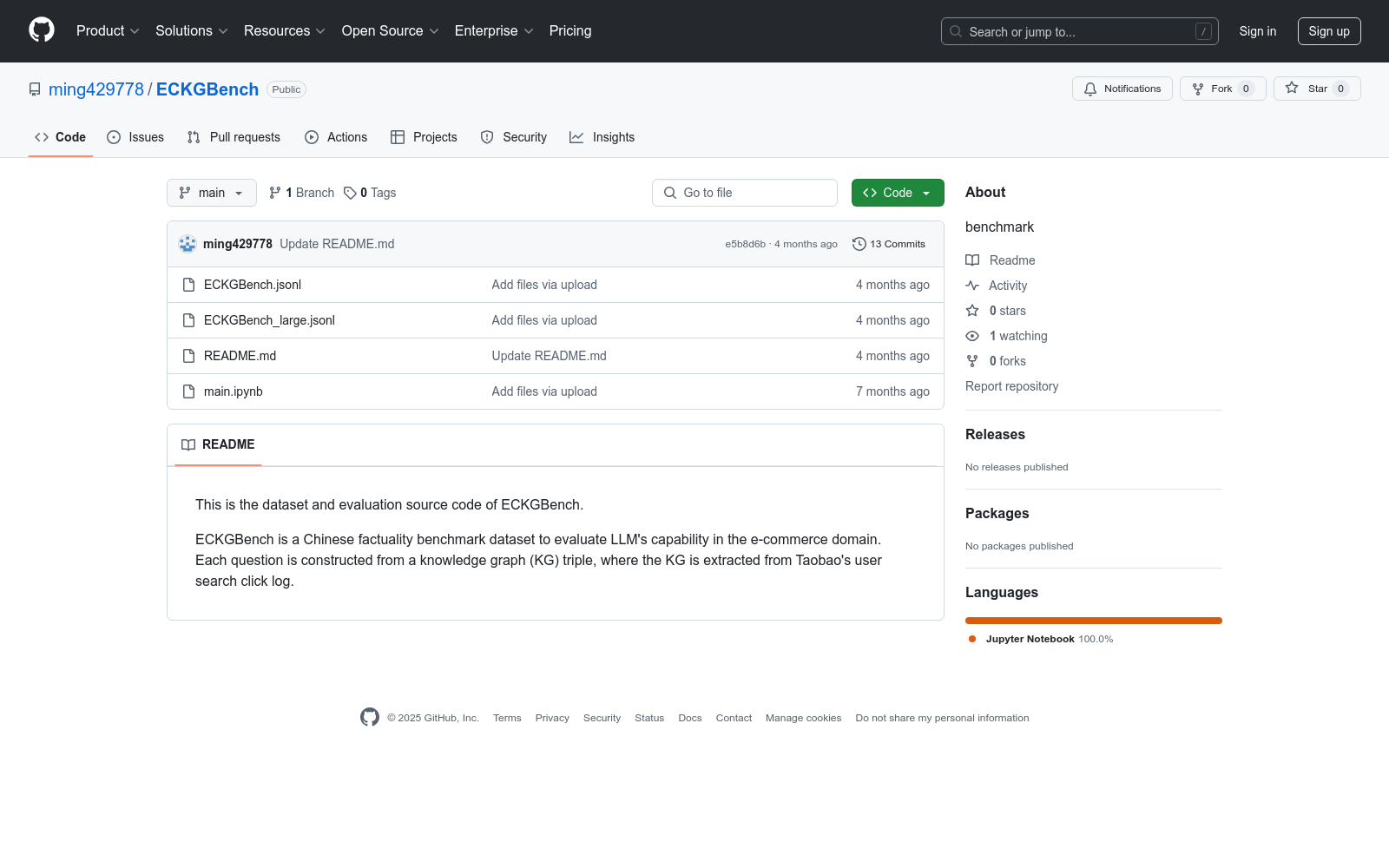Click the book icon beside Readme link
Image resolution: width=1389 pixels, height=868 pixels.
[972, 260]
